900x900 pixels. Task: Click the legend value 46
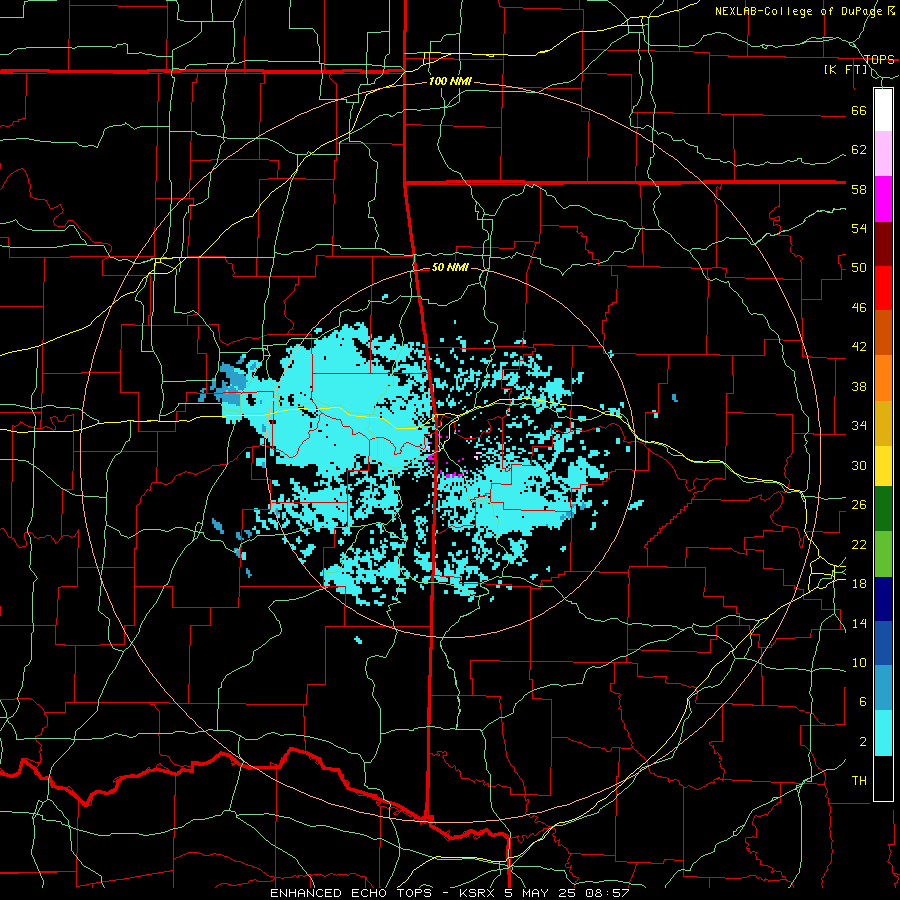coord(859,308)
